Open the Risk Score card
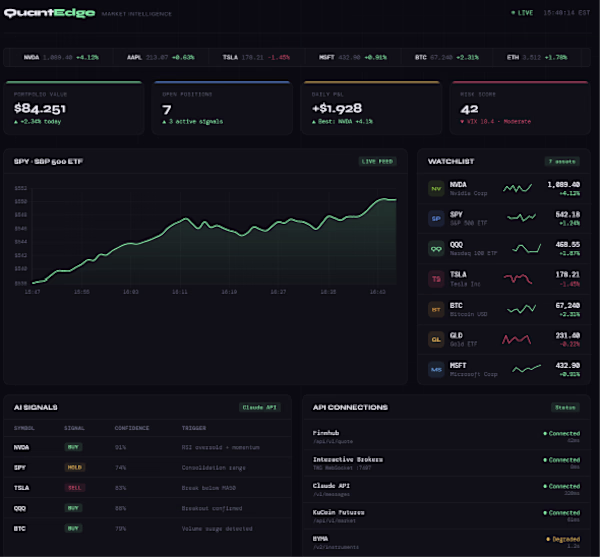 pyautogui.click(x=520, y=108)
